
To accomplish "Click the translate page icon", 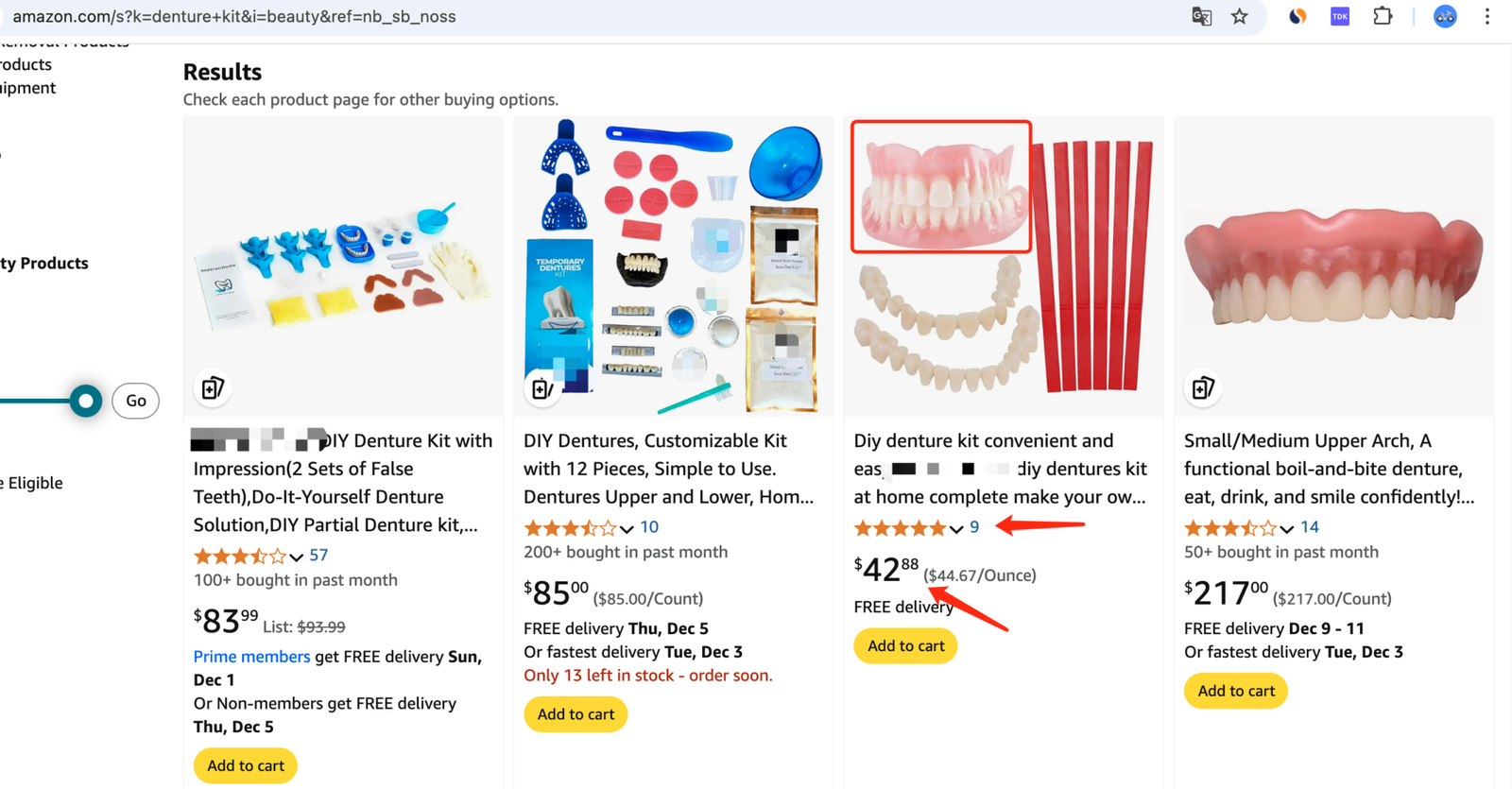I will coord(1201,17).
